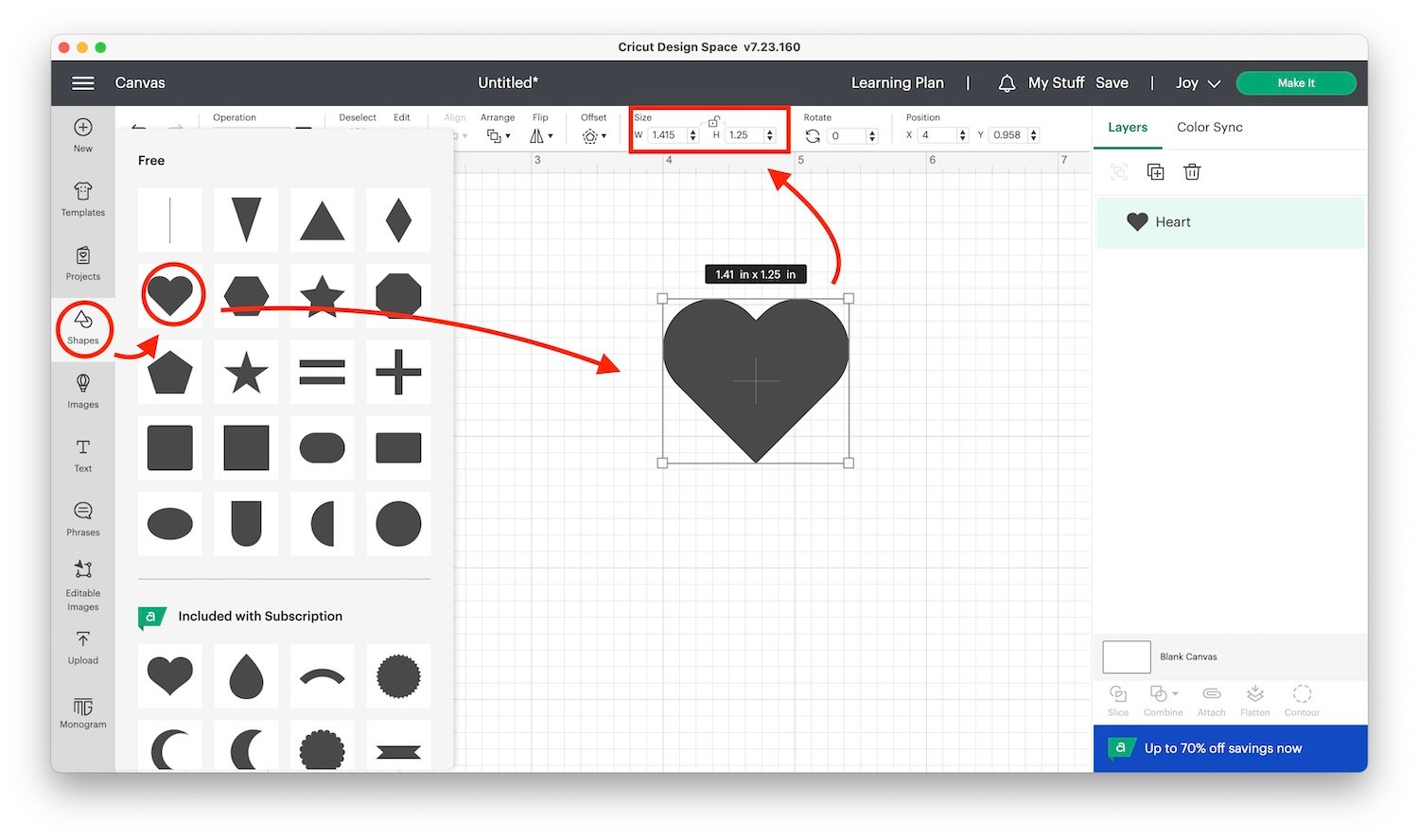This screenshot has height=840, width=1419.
Task: Add the free heart shape
Action: 170,295
